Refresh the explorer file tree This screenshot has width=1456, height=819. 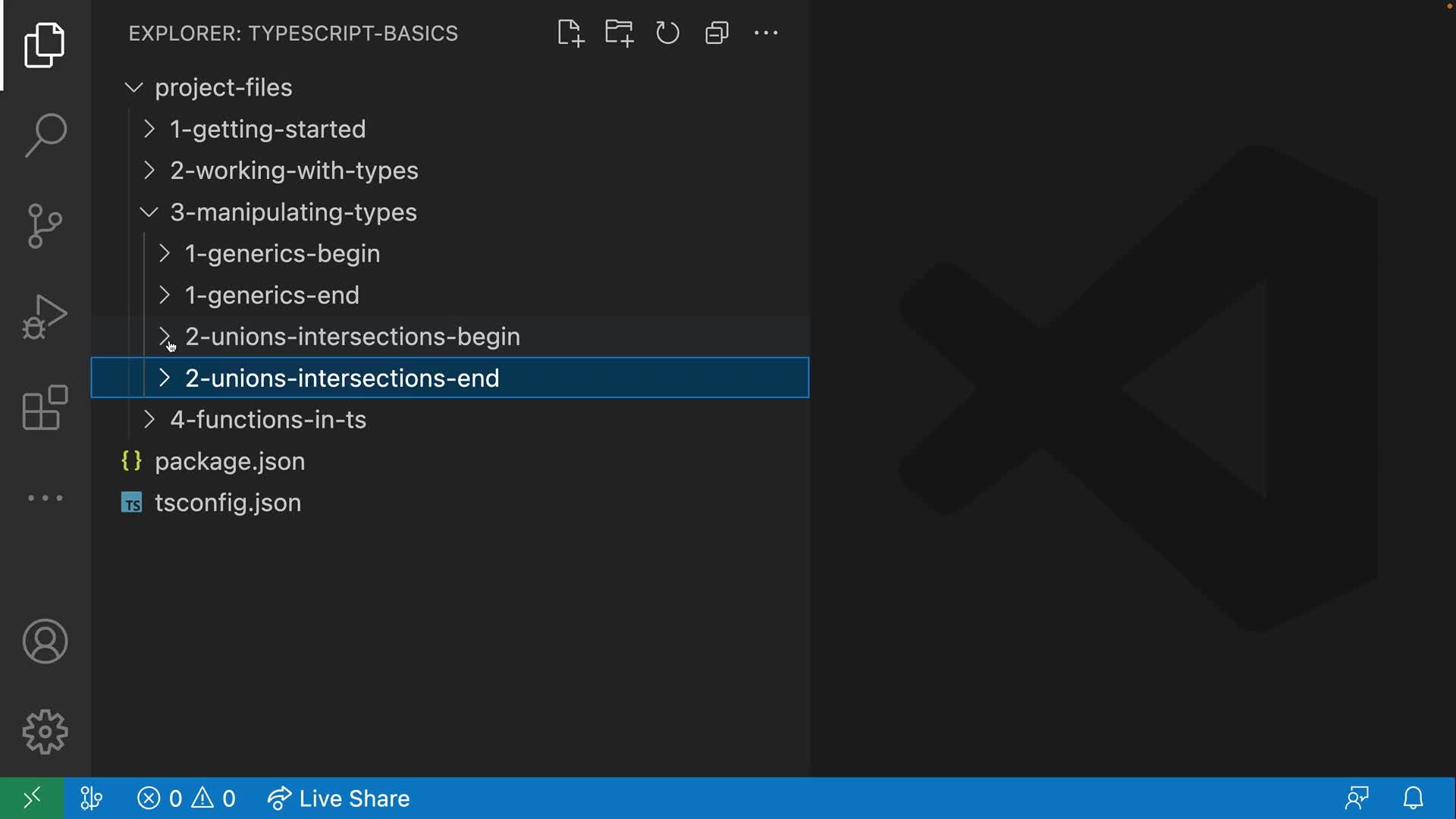(x=667, y=33)
